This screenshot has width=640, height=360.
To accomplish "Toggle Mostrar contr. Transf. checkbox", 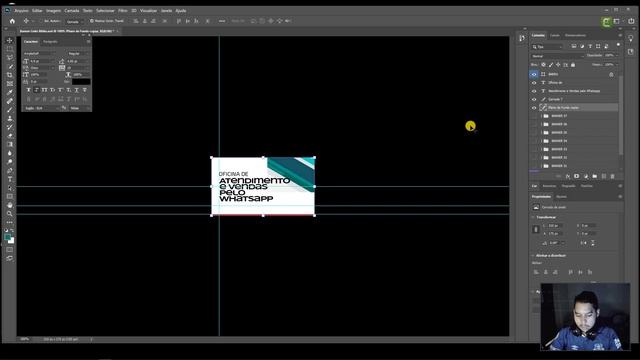I will 92,21.
